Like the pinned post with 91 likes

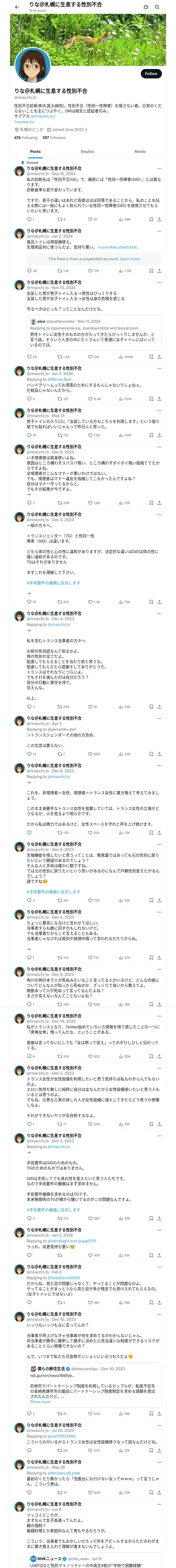tap(92, 219)
